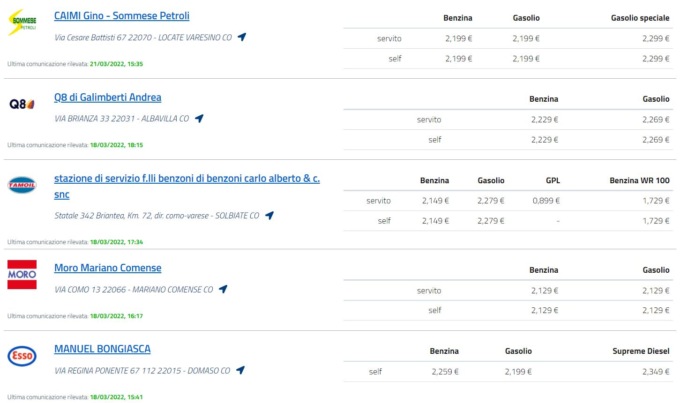Click the Sommese Petroli logo
The height and width of the screenshot is (403, 680).
click(x=22, y=22)
